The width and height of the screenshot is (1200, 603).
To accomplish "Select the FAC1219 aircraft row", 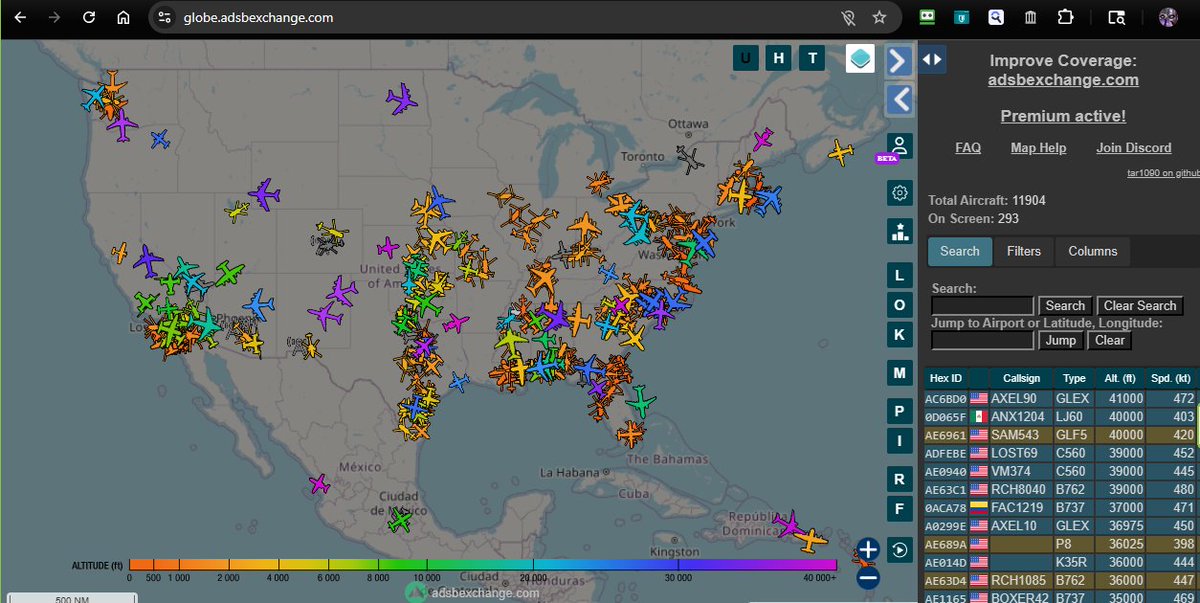I will point(1061,508).
